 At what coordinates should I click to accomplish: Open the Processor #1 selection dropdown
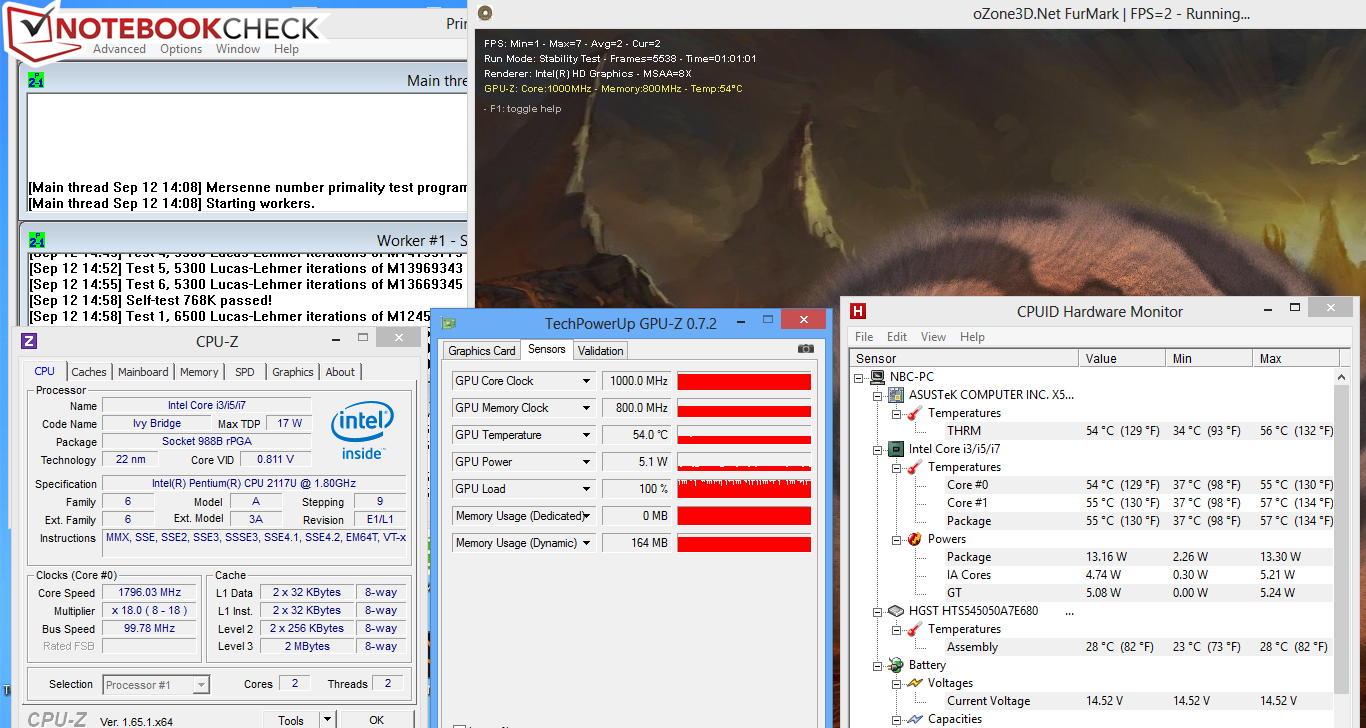202,685
